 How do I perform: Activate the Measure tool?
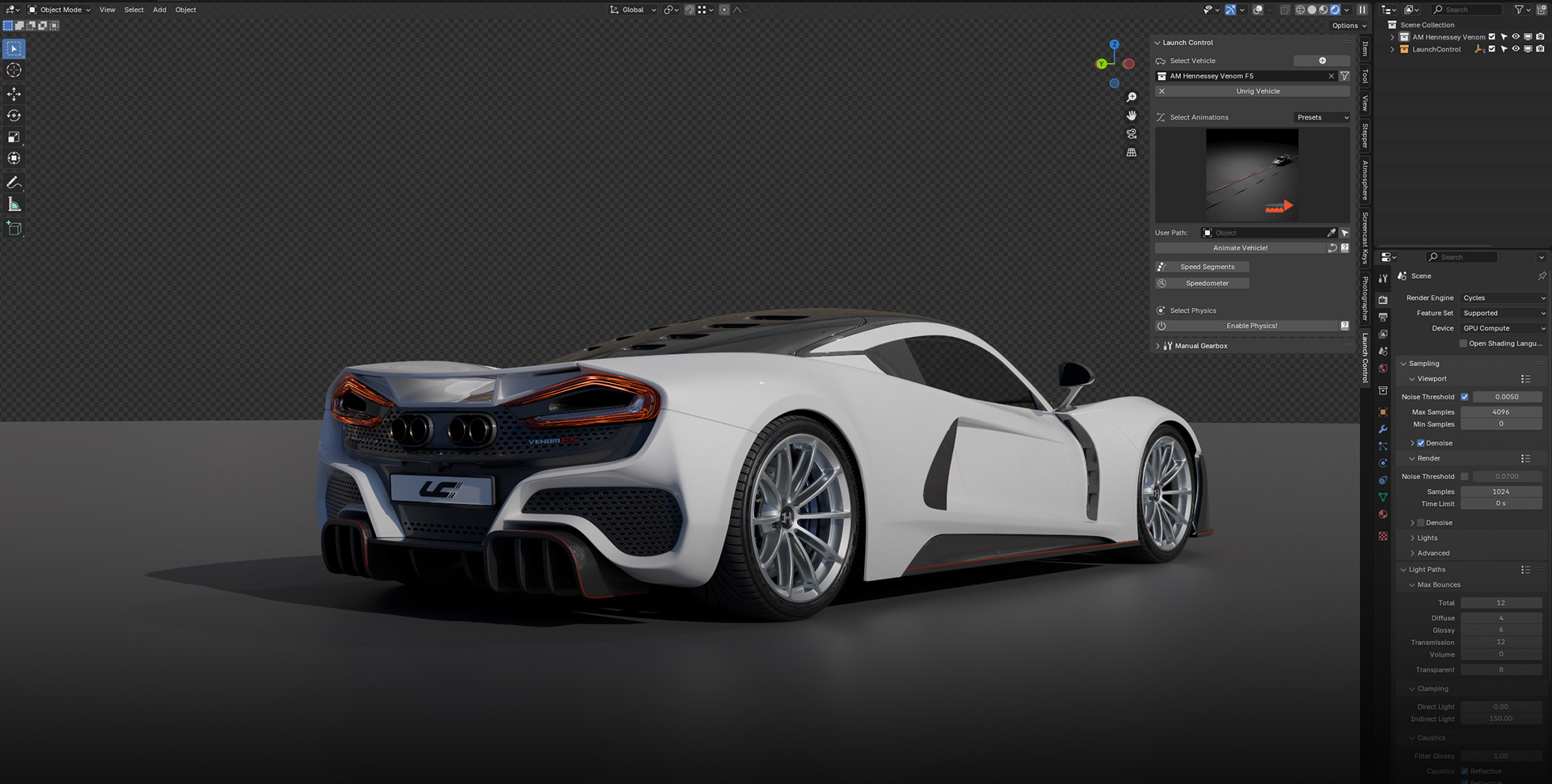14,204
